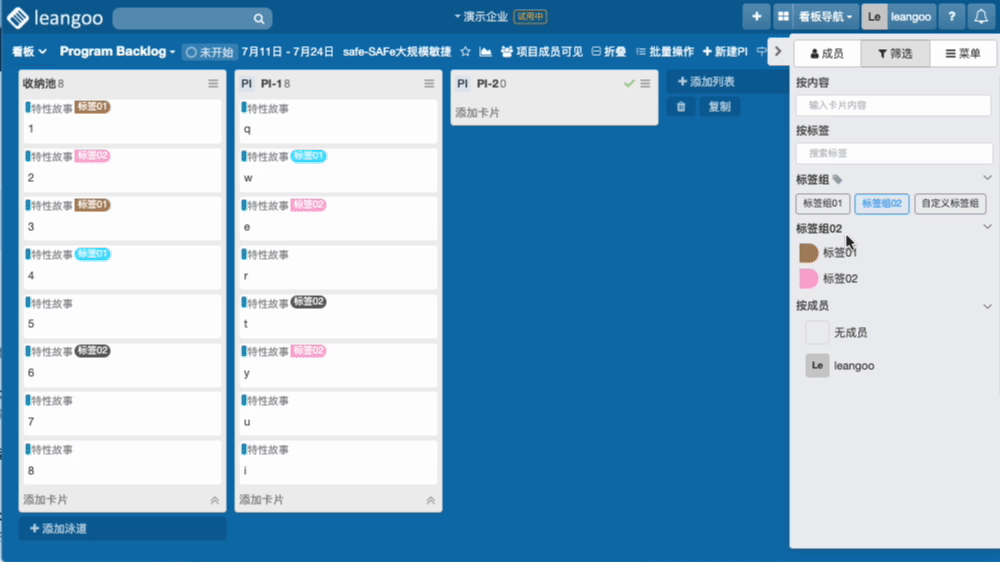Toggle the 标签组01 filter group
This screenshot has height=562, width=1000.
click(822, 204)
